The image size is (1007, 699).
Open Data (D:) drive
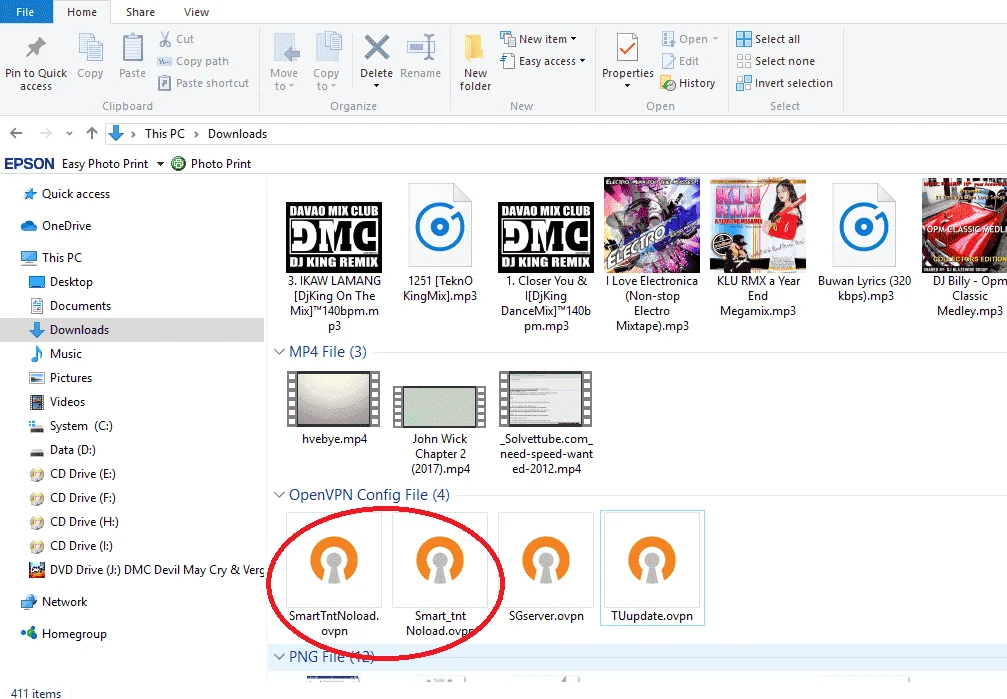pyautogui.click(x=62, y=450)
